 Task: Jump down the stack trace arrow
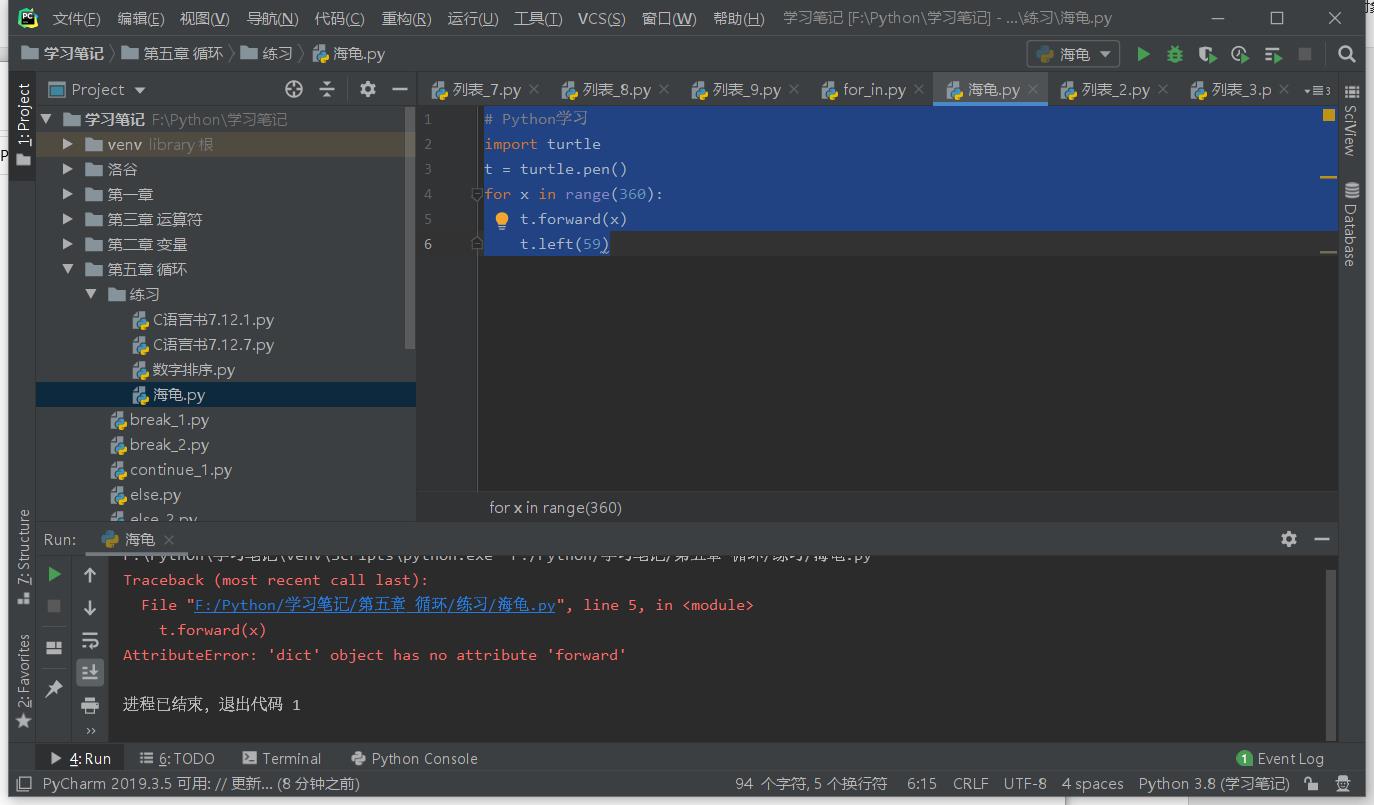click(x=90, y=607)
